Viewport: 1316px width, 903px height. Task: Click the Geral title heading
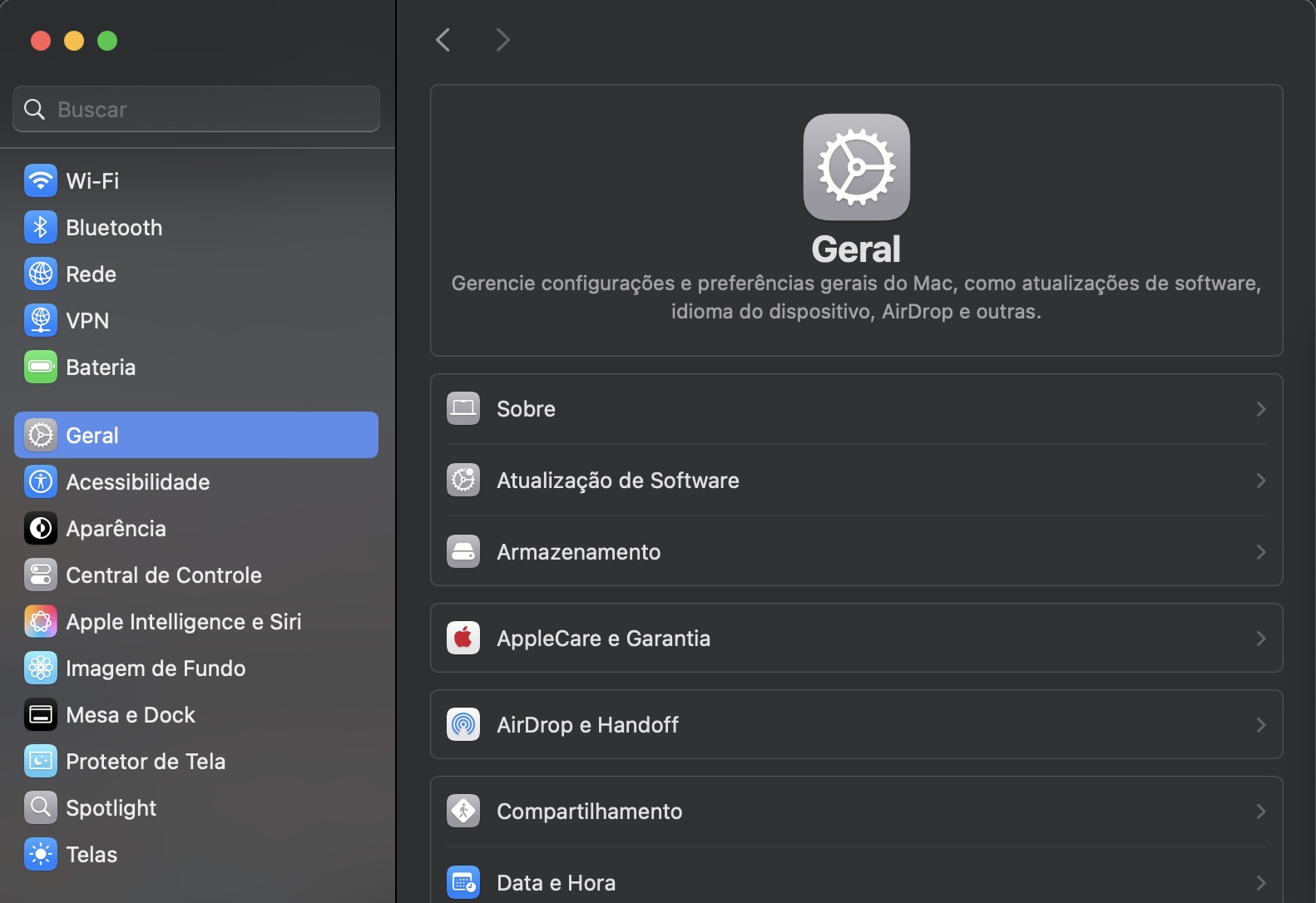point(856,249)
